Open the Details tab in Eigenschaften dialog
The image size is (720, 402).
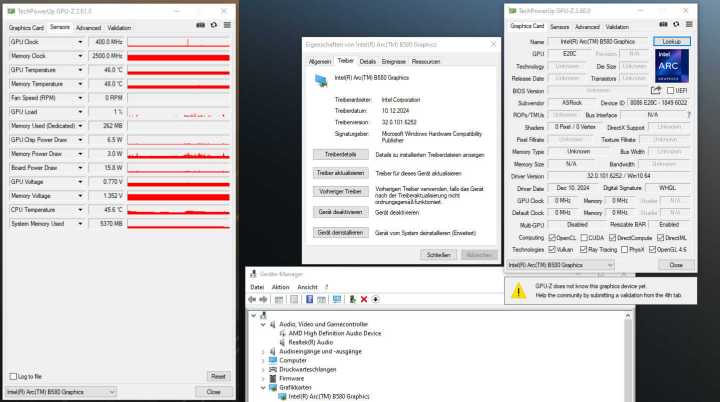(367, 62)
